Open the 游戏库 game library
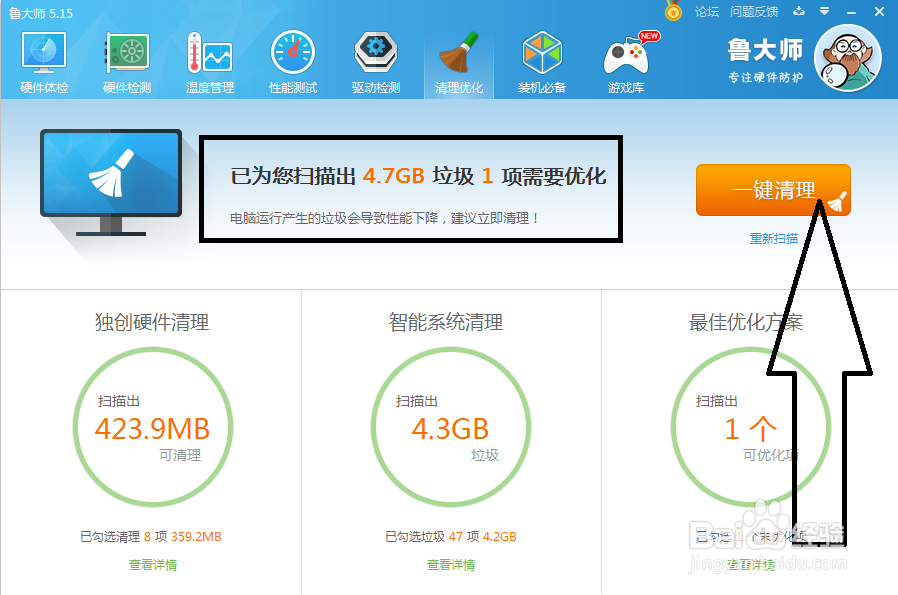Viewport: 898px width, 595px height. pyautogui.click(x=625, y=60)
